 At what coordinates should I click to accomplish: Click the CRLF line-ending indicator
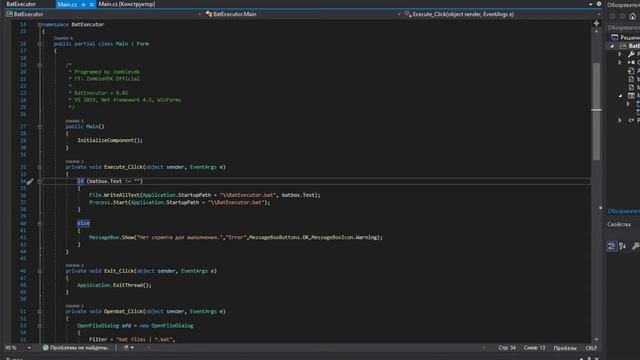(x=591, y=348)
